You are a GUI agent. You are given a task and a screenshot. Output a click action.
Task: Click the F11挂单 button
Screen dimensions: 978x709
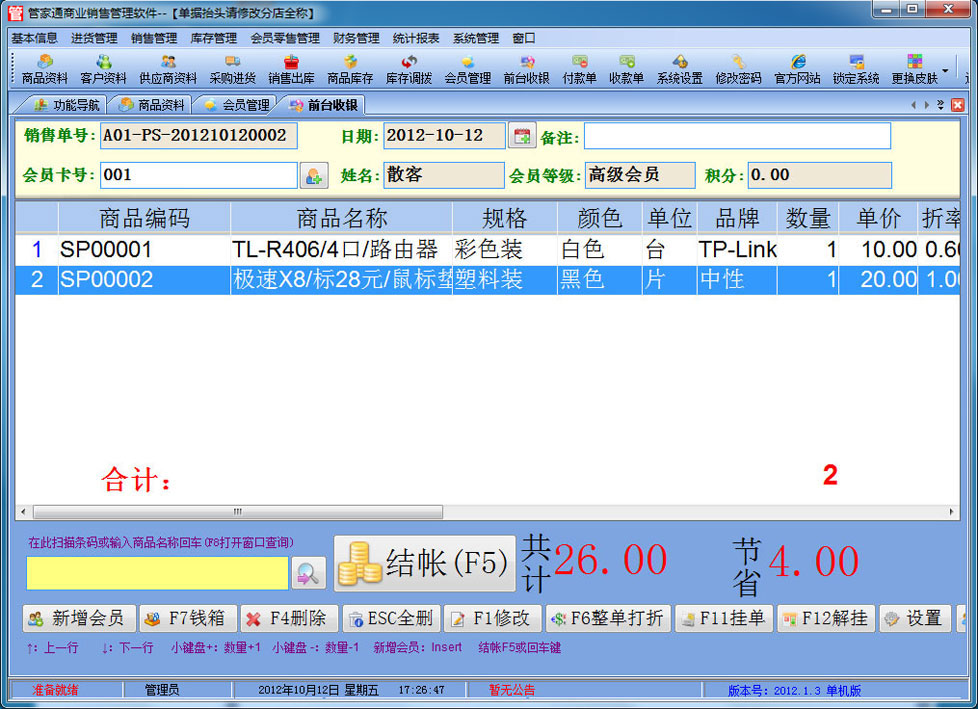click(x=724, y=618)
